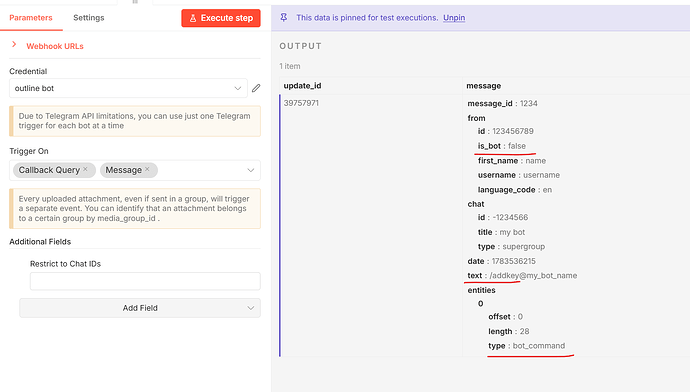
Task: Click the text /addkey@my_bot_name value
Action: [533, 275]
